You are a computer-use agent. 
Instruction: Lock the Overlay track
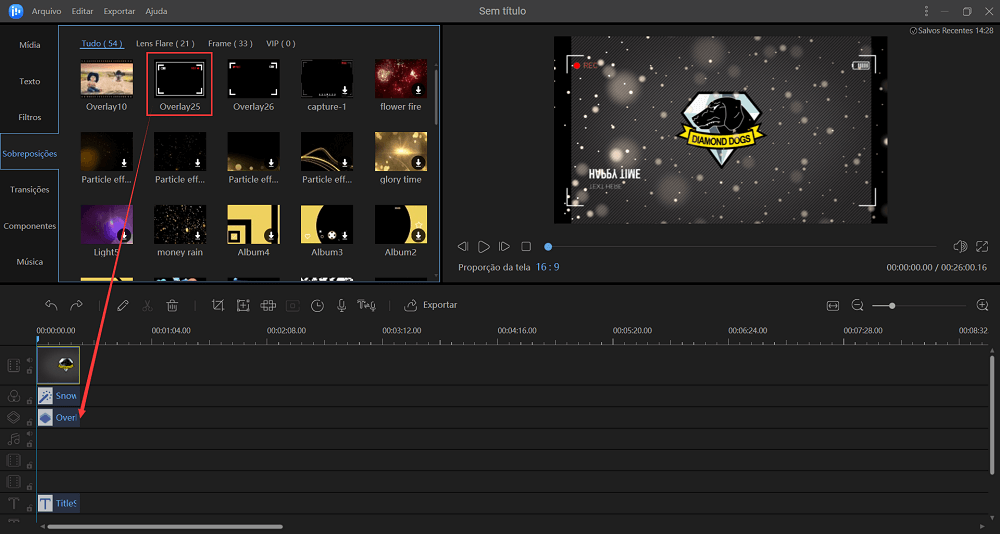[29, 423]
